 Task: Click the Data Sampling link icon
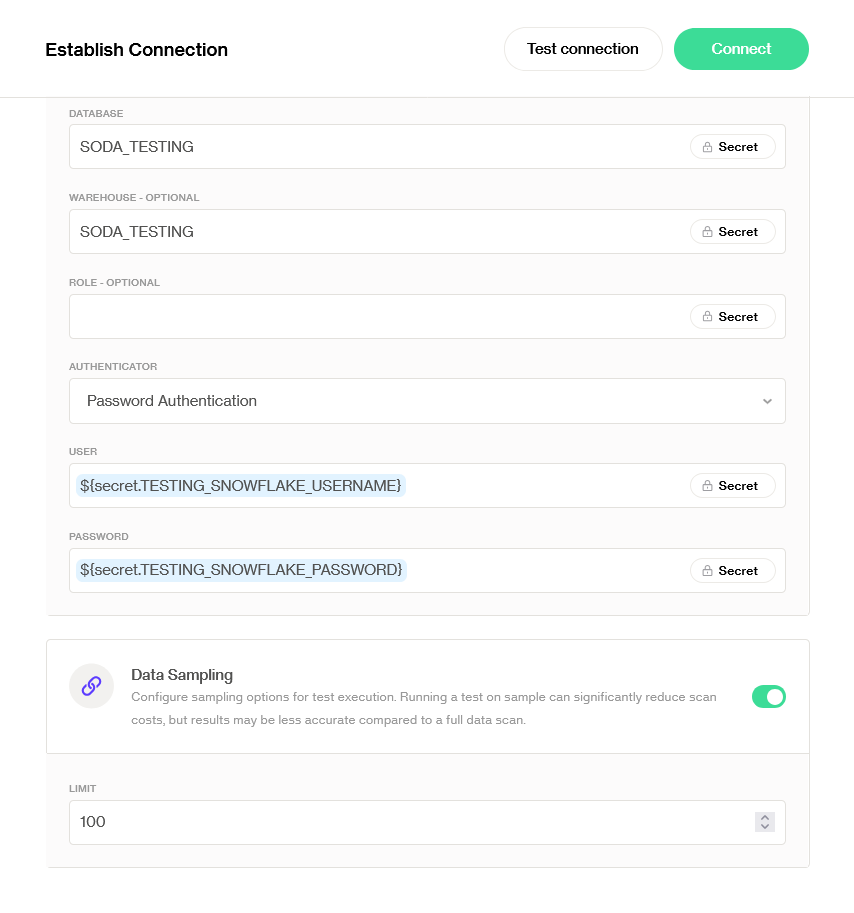point(91,686)
